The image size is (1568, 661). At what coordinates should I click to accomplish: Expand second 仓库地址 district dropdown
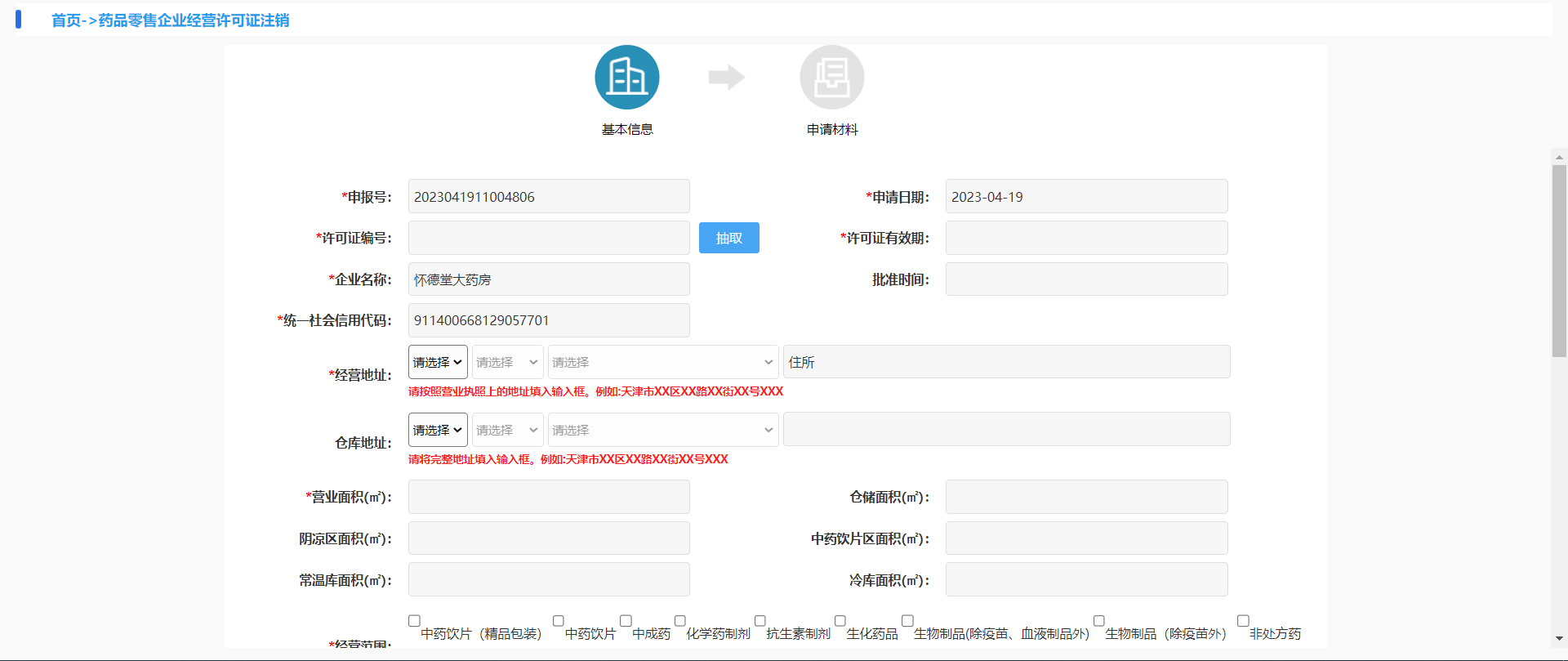tap(507, 430)
